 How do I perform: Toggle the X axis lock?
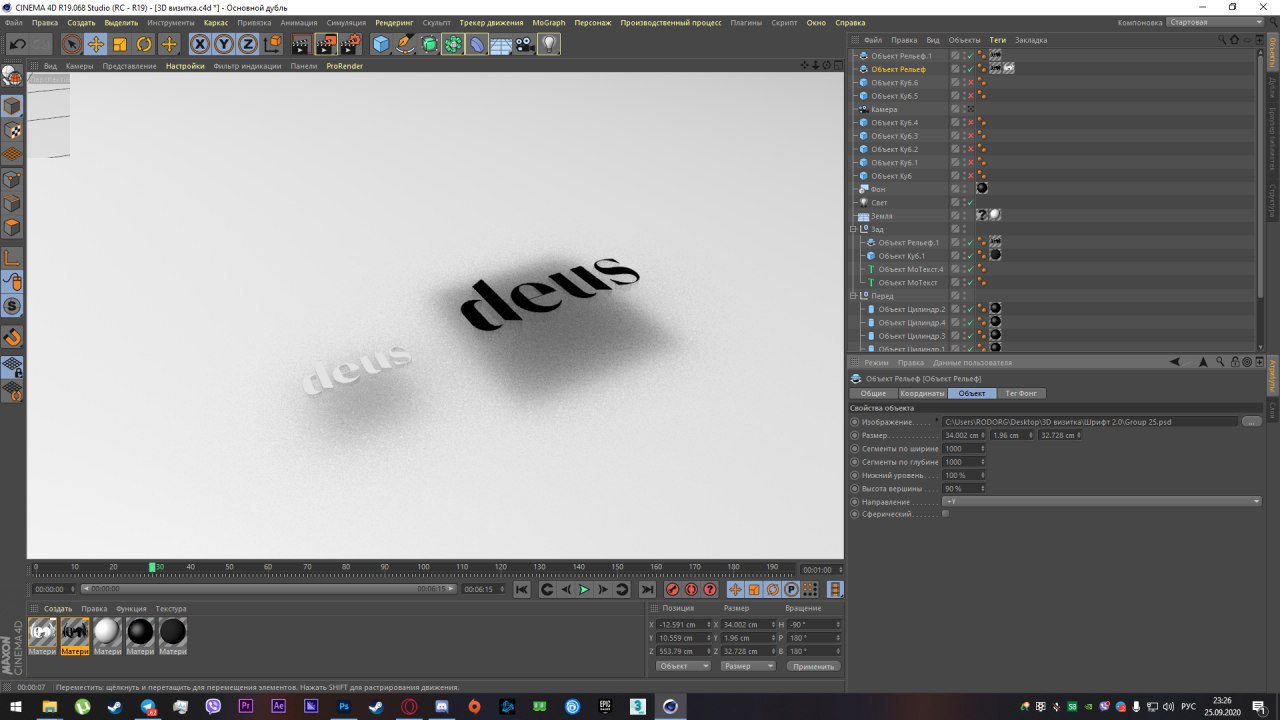click(200, 44)
